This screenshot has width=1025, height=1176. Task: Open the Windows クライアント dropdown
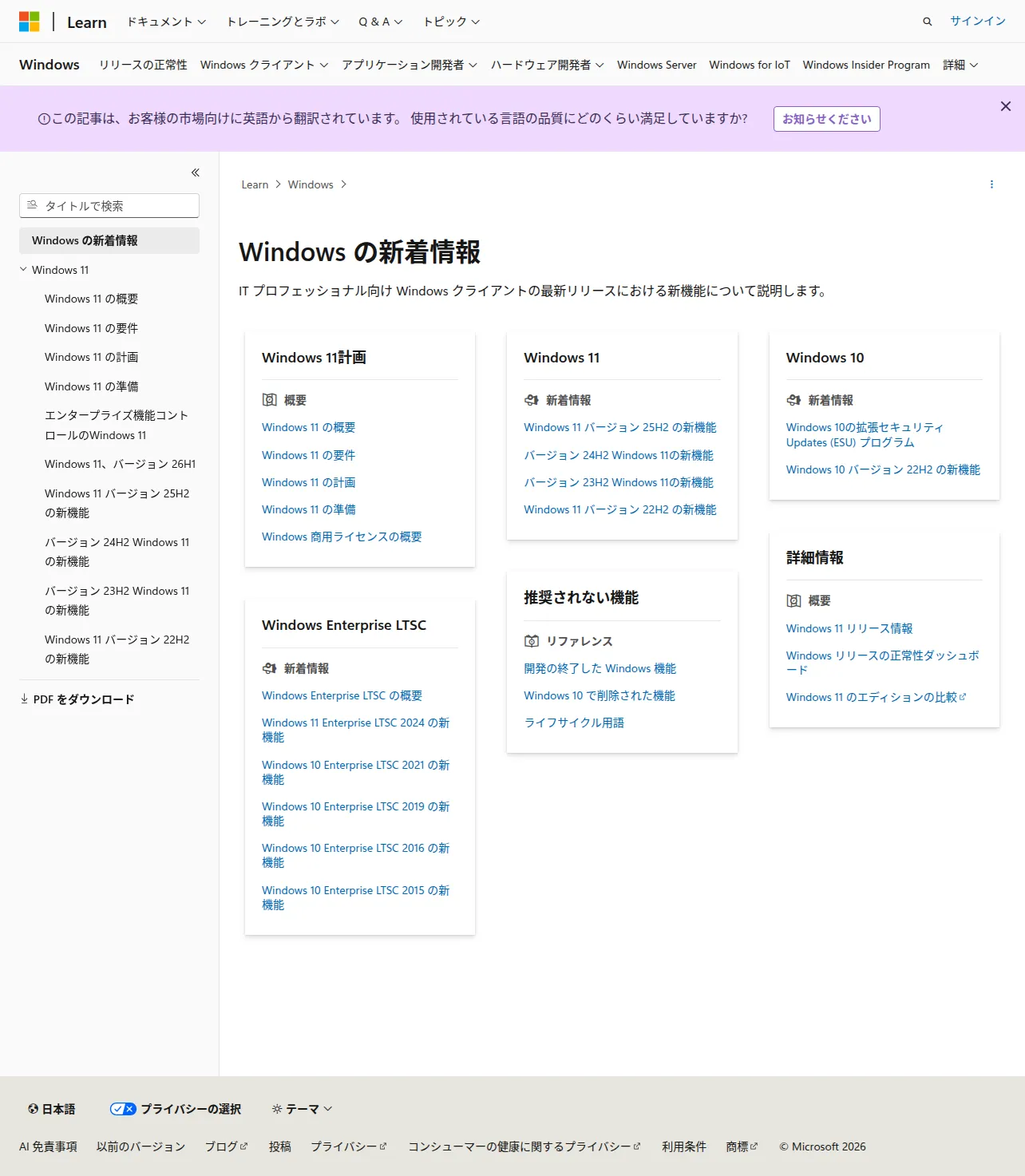264,65
